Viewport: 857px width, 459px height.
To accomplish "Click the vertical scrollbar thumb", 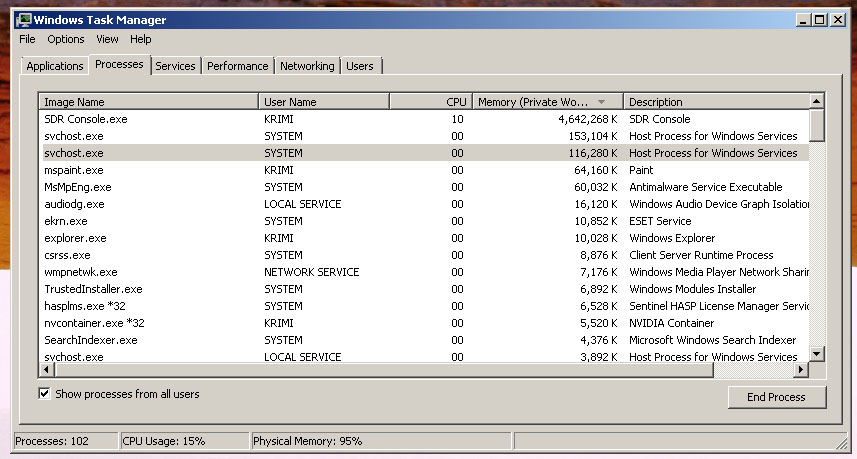I will (x=817, y=125).
